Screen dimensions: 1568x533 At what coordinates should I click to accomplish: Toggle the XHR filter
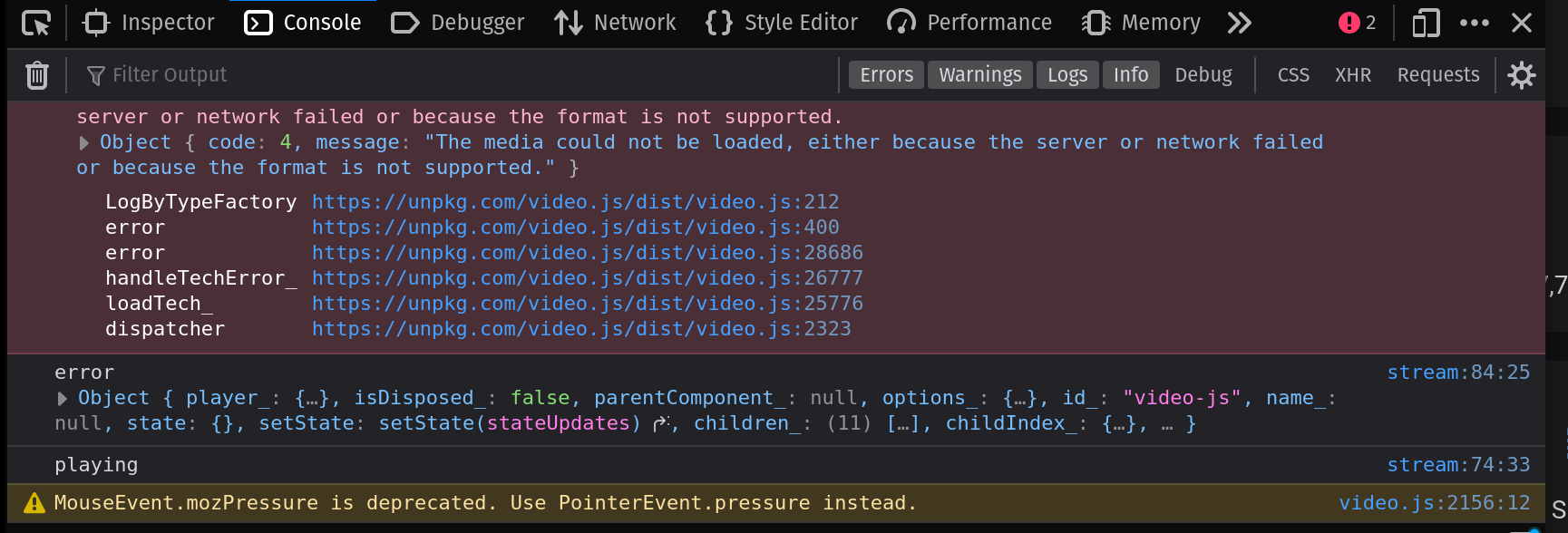point(1352,75)
